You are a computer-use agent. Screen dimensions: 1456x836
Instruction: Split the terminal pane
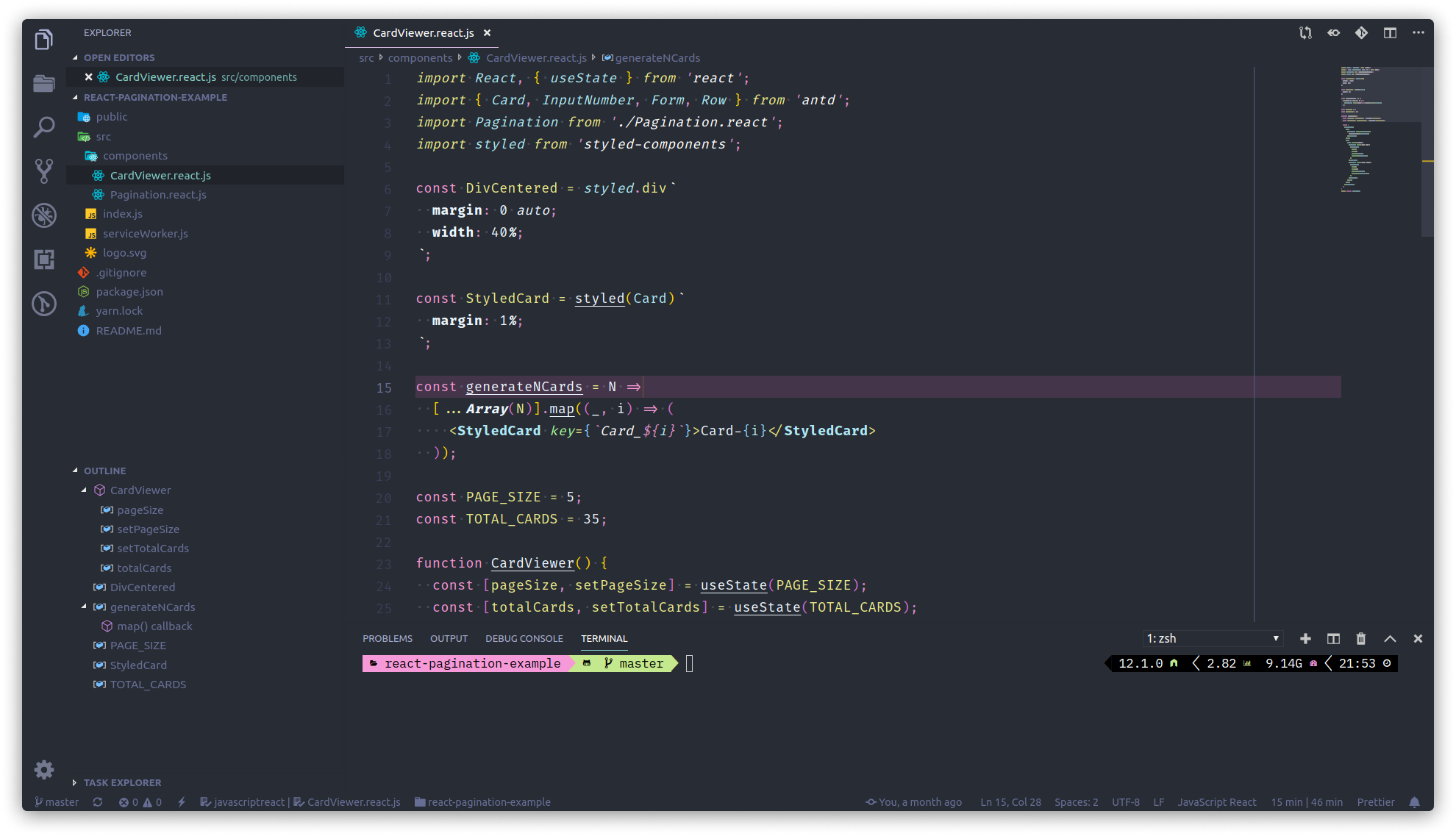1333,639
